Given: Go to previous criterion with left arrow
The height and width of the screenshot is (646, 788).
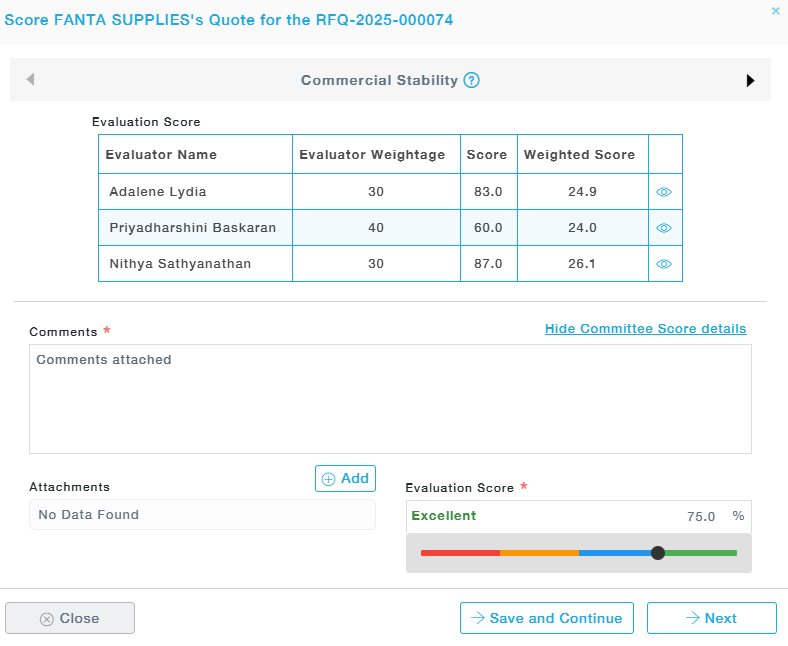Looking at the screenshot, I should [x=30, y=80].
